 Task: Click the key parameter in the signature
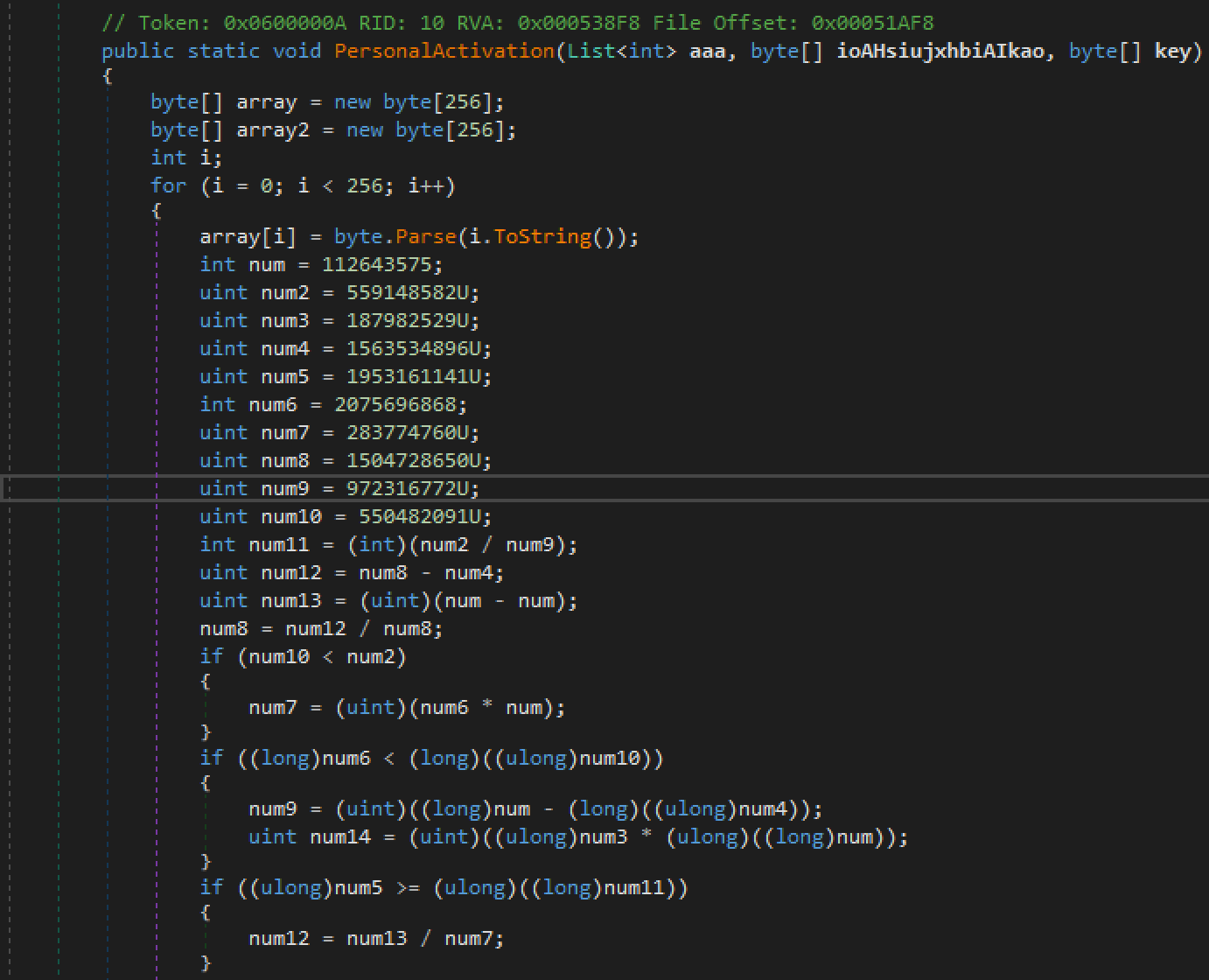(1172, 51)
